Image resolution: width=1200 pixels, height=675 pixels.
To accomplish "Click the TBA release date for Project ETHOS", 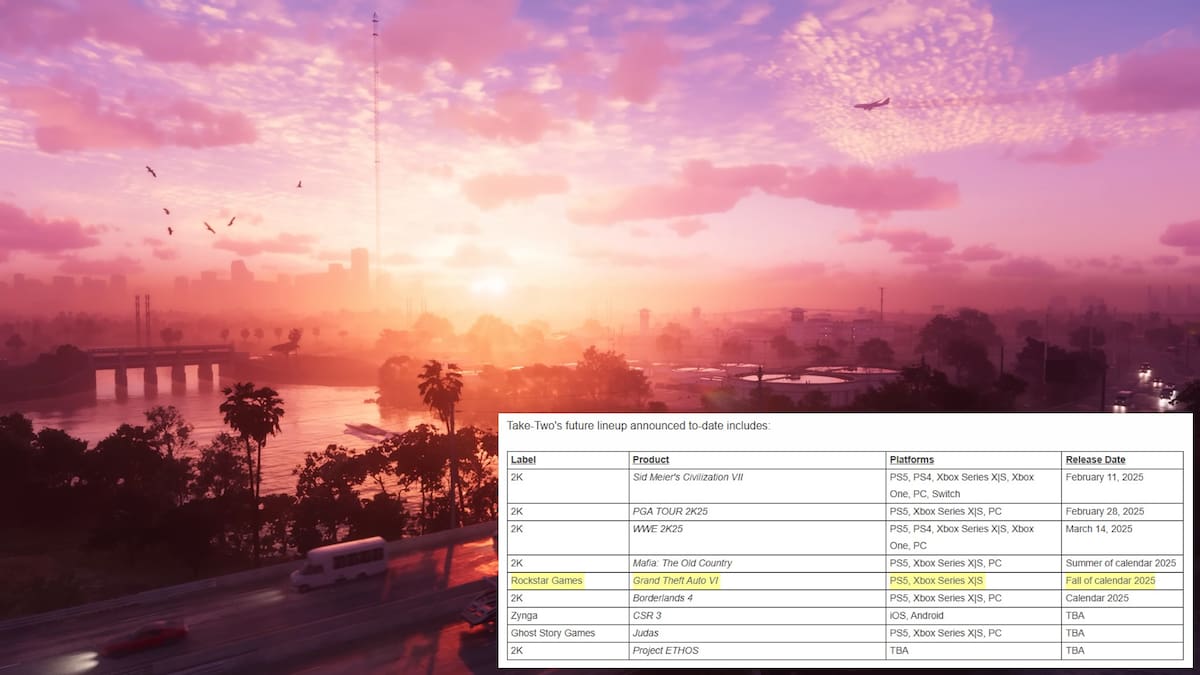I will coord(1075,650).
